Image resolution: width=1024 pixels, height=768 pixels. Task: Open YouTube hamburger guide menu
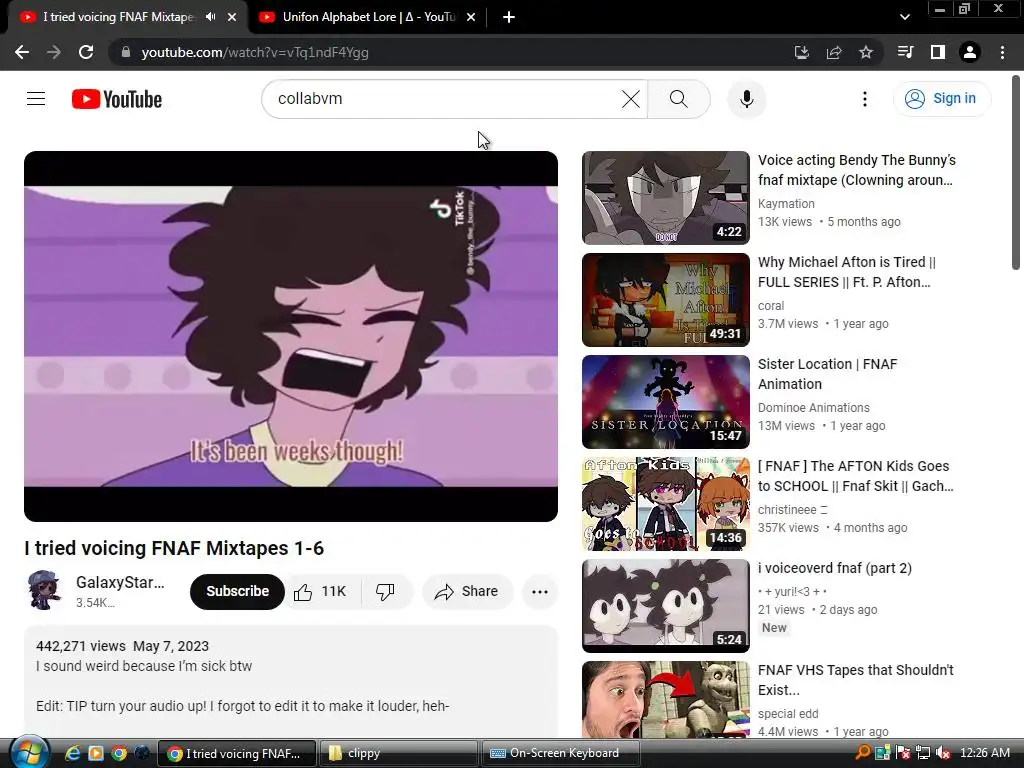tap(36, 99)
